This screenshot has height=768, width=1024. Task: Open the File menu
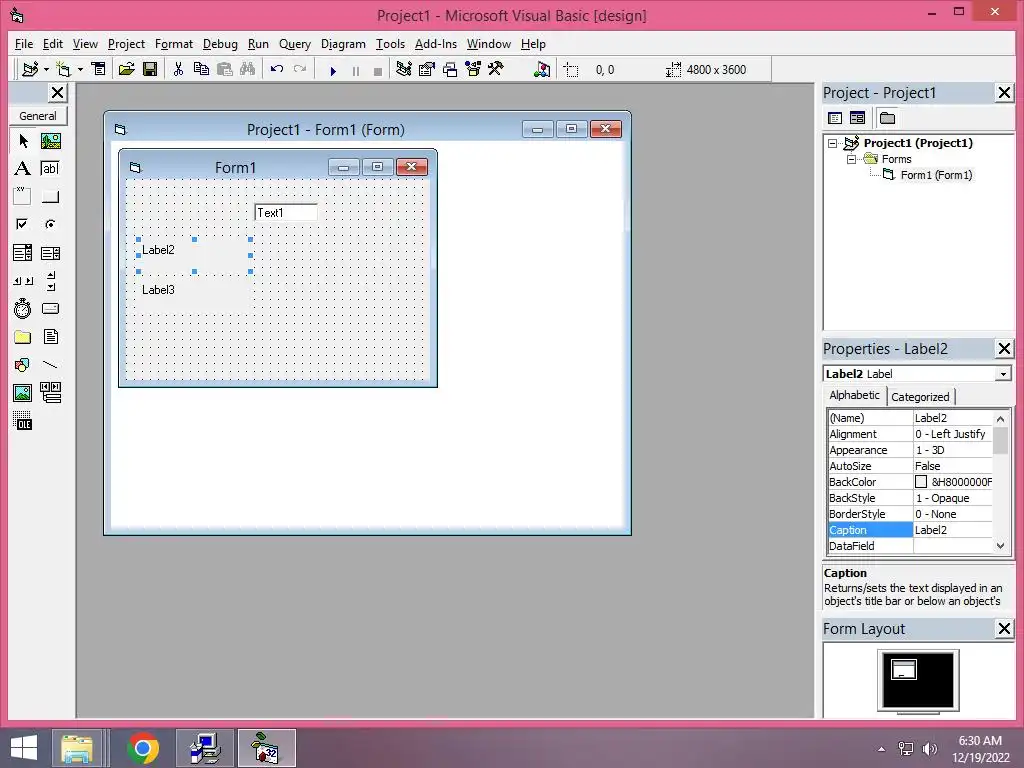click(x=24, y=44)
